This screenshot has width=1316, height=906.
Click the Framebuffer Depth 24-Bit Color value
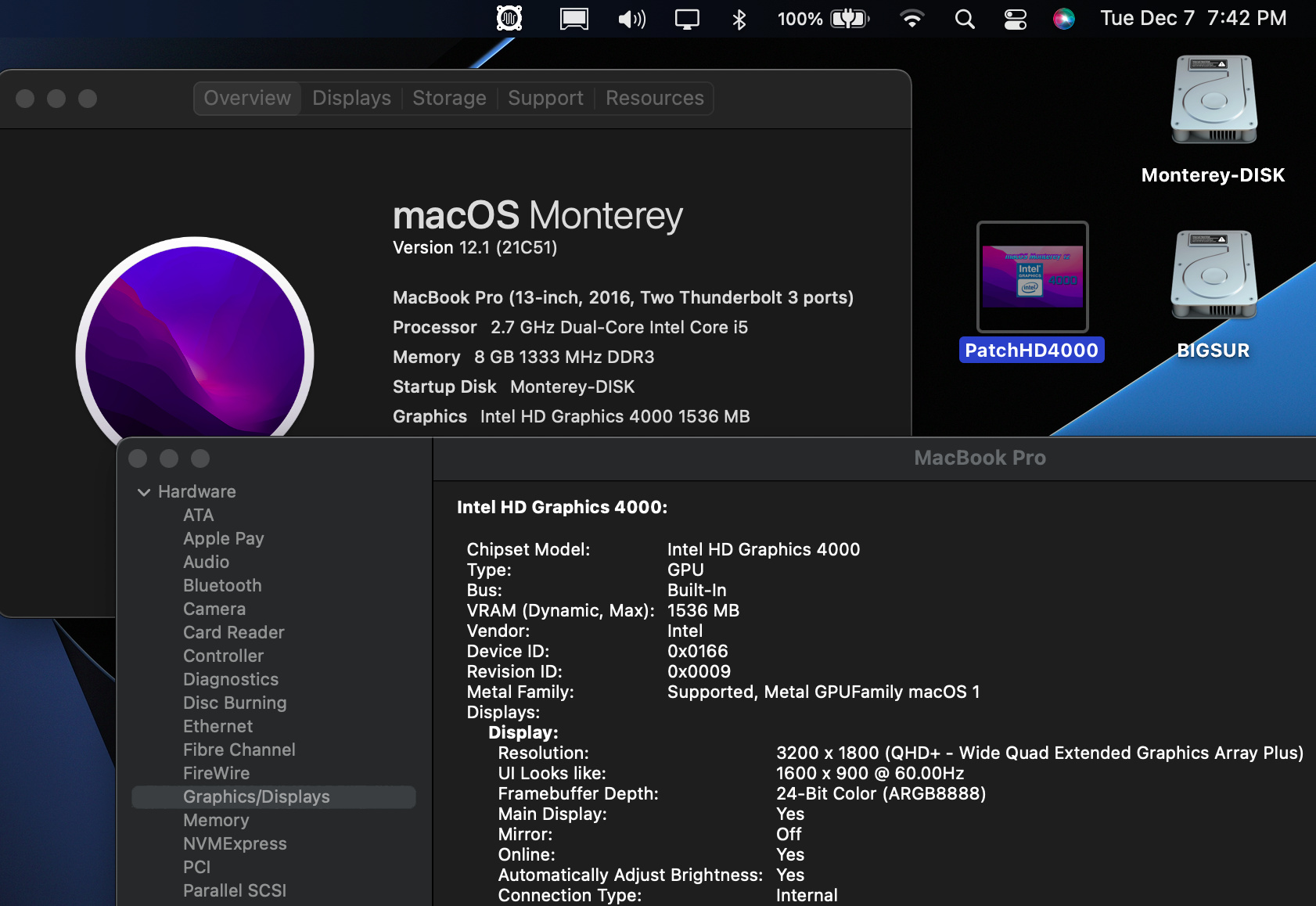point(881,793)
